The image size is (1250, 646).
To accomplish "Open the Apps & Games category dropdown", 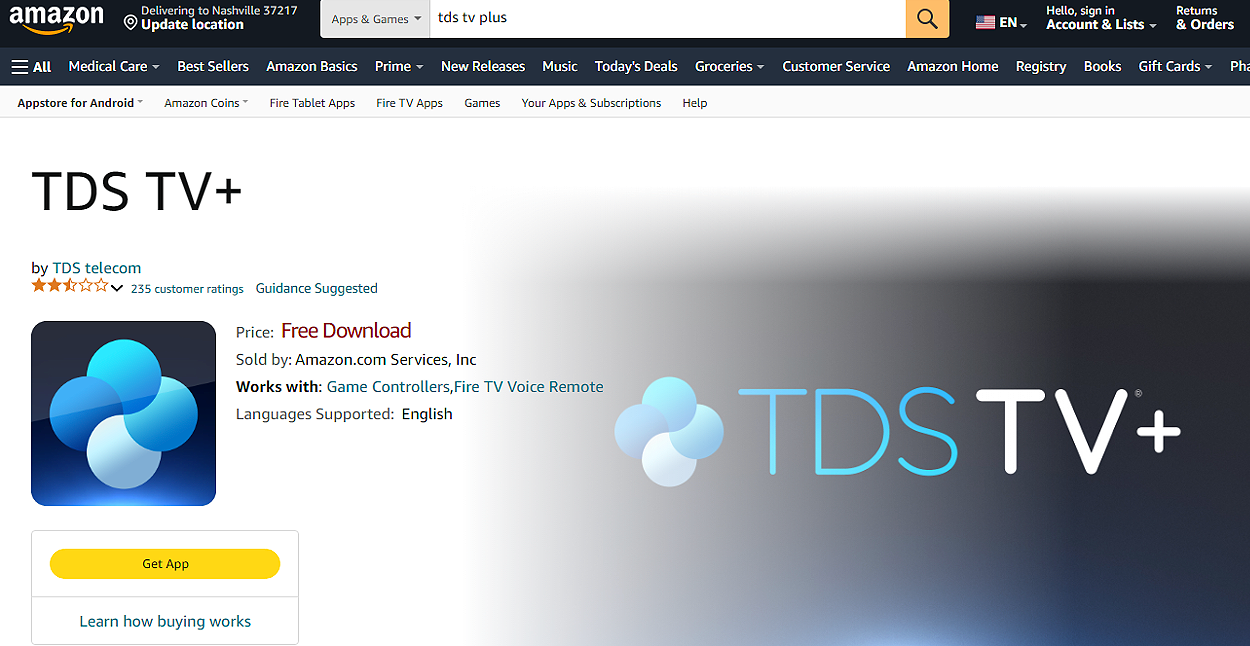I will tap(374, 18).
